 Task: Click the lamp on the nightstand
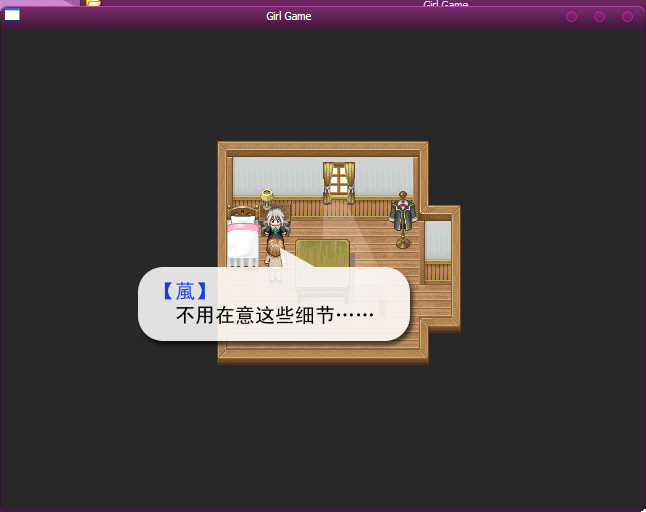coord(267,199)
